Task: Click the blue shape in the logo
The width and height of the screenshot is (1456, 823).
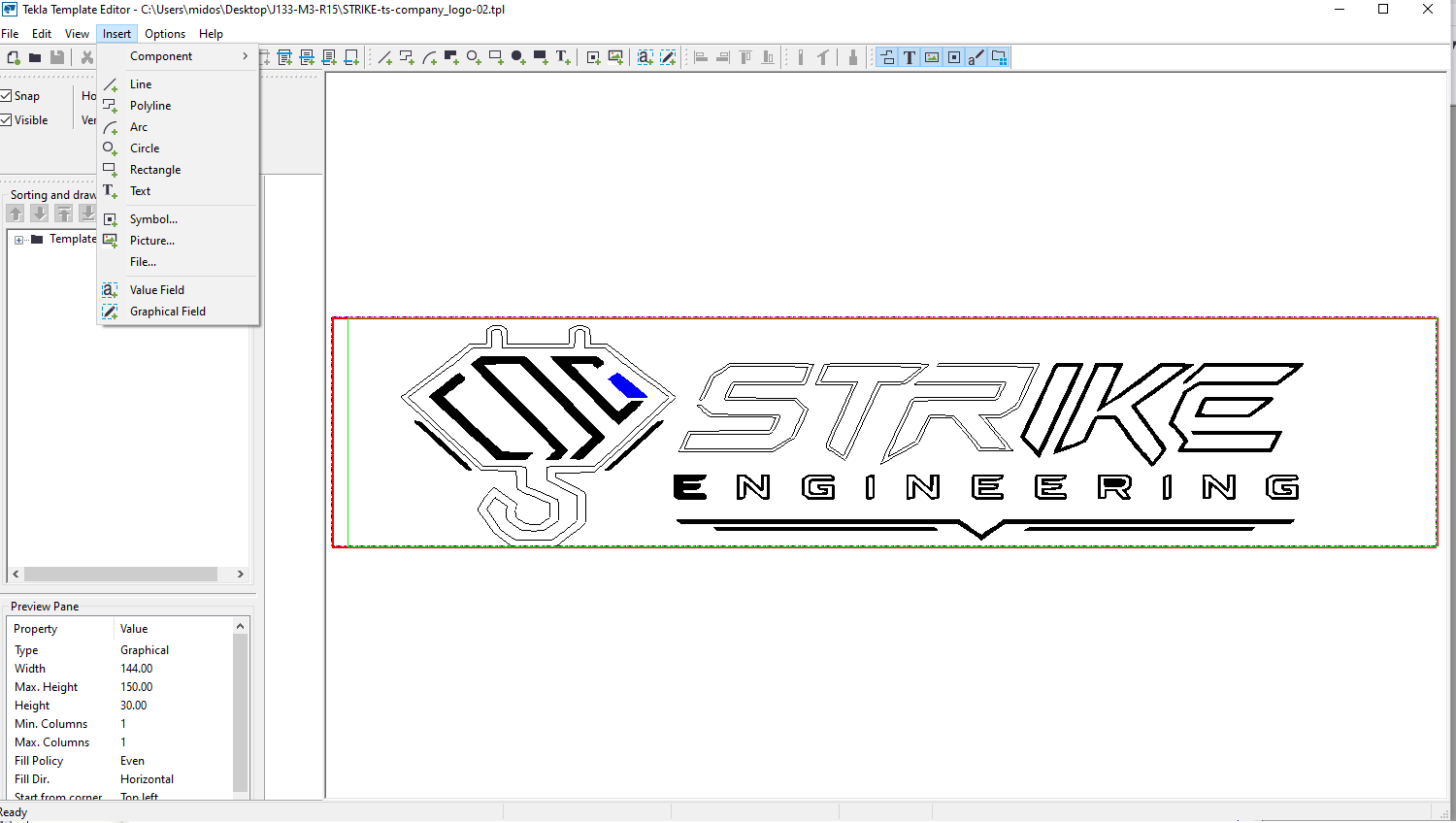Action: pyautogui.click(x=627, y=385)
